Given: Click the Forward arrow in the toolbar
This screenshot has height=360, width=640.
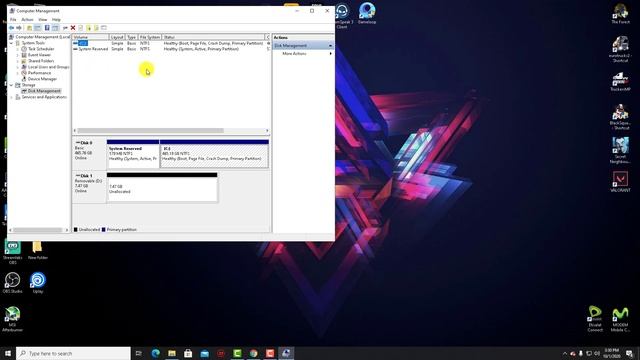Looking at the screenshot, I should [x=19, y=28].
